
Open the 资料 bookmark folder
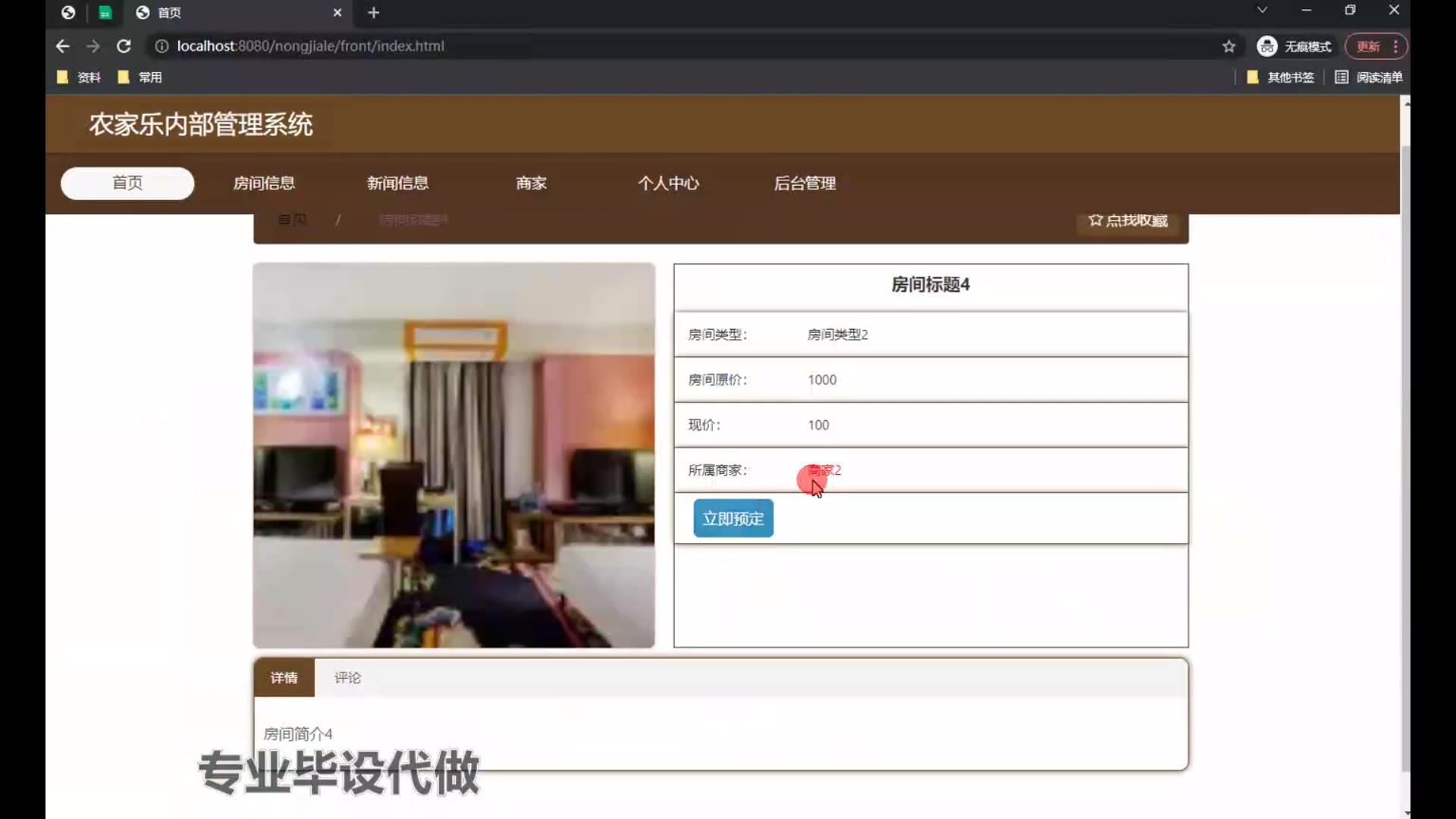[x=79, y=77]
